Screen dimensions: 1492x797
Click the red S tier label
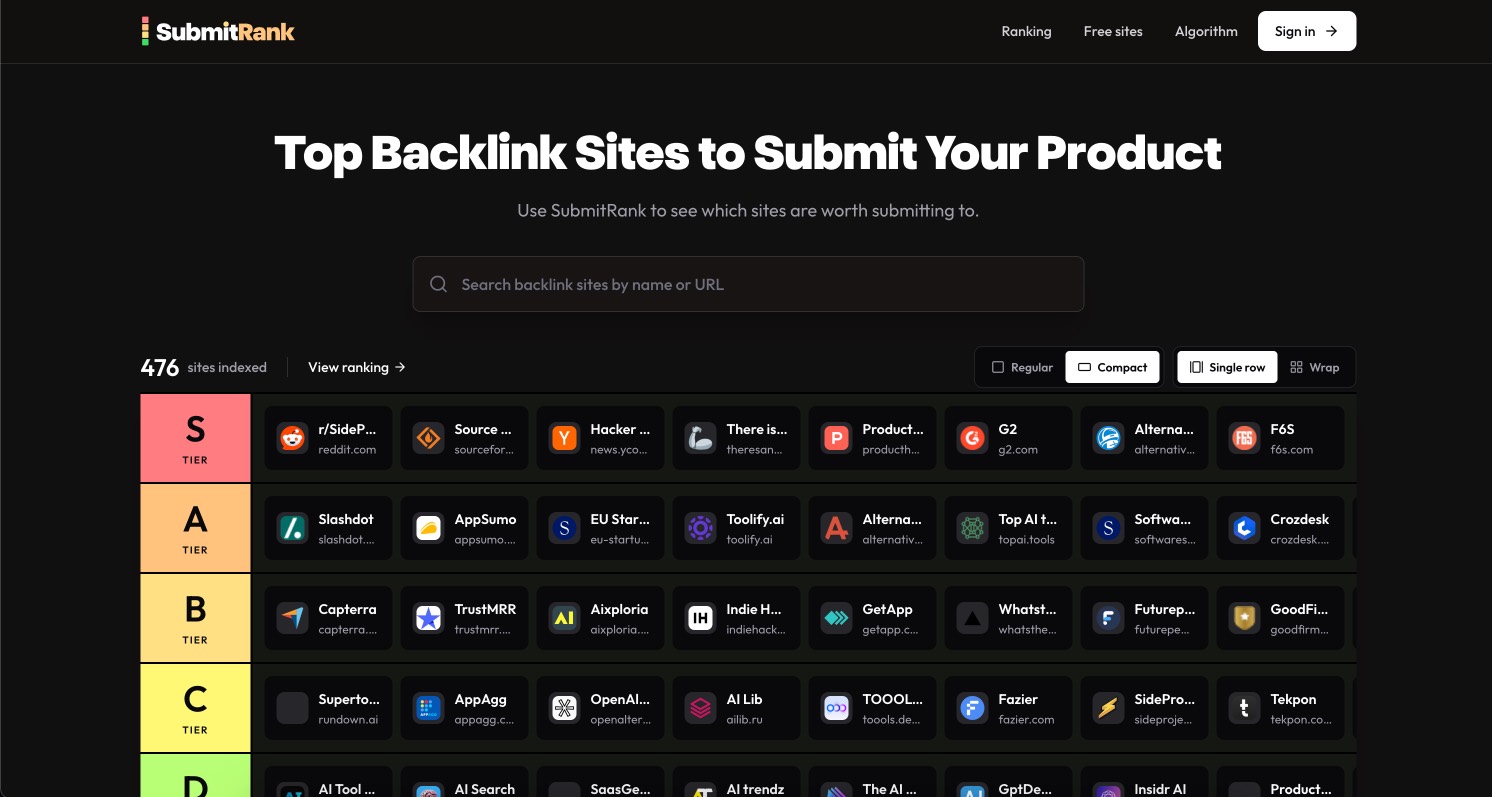coord(195,438)
